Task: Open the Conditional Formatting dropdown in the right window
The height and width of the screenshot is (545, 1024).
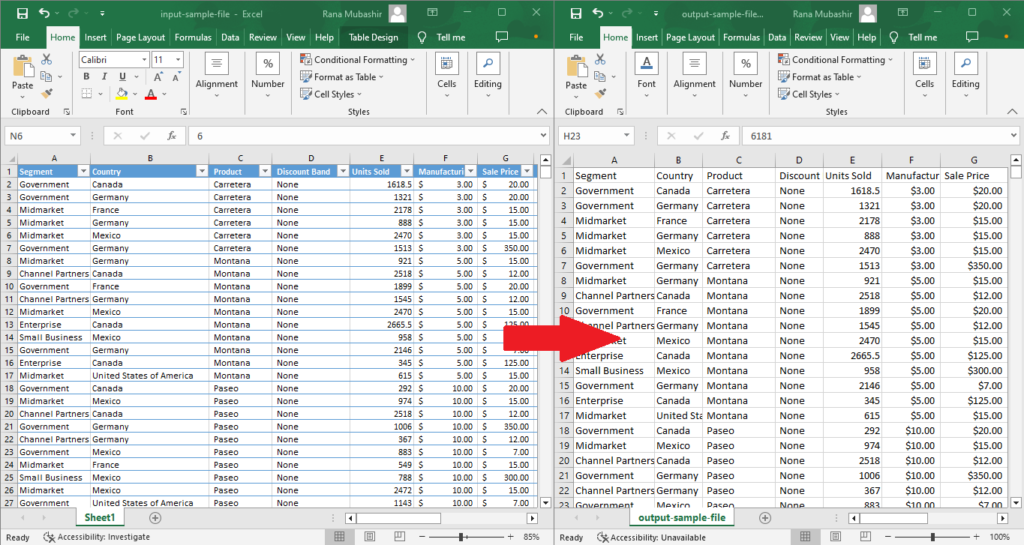Action: [x=836, y=60]
